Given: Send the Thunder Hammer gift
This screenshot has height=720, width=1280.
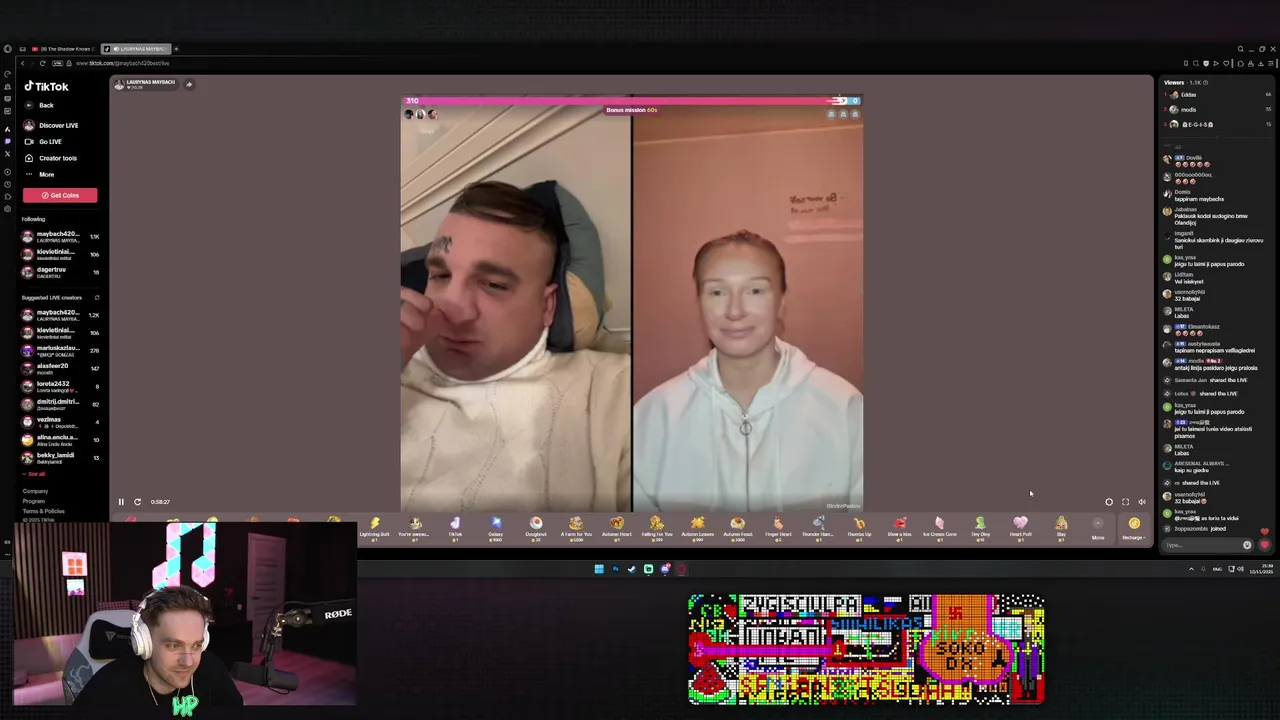Looking at the screenshot, I should (818, 528).
